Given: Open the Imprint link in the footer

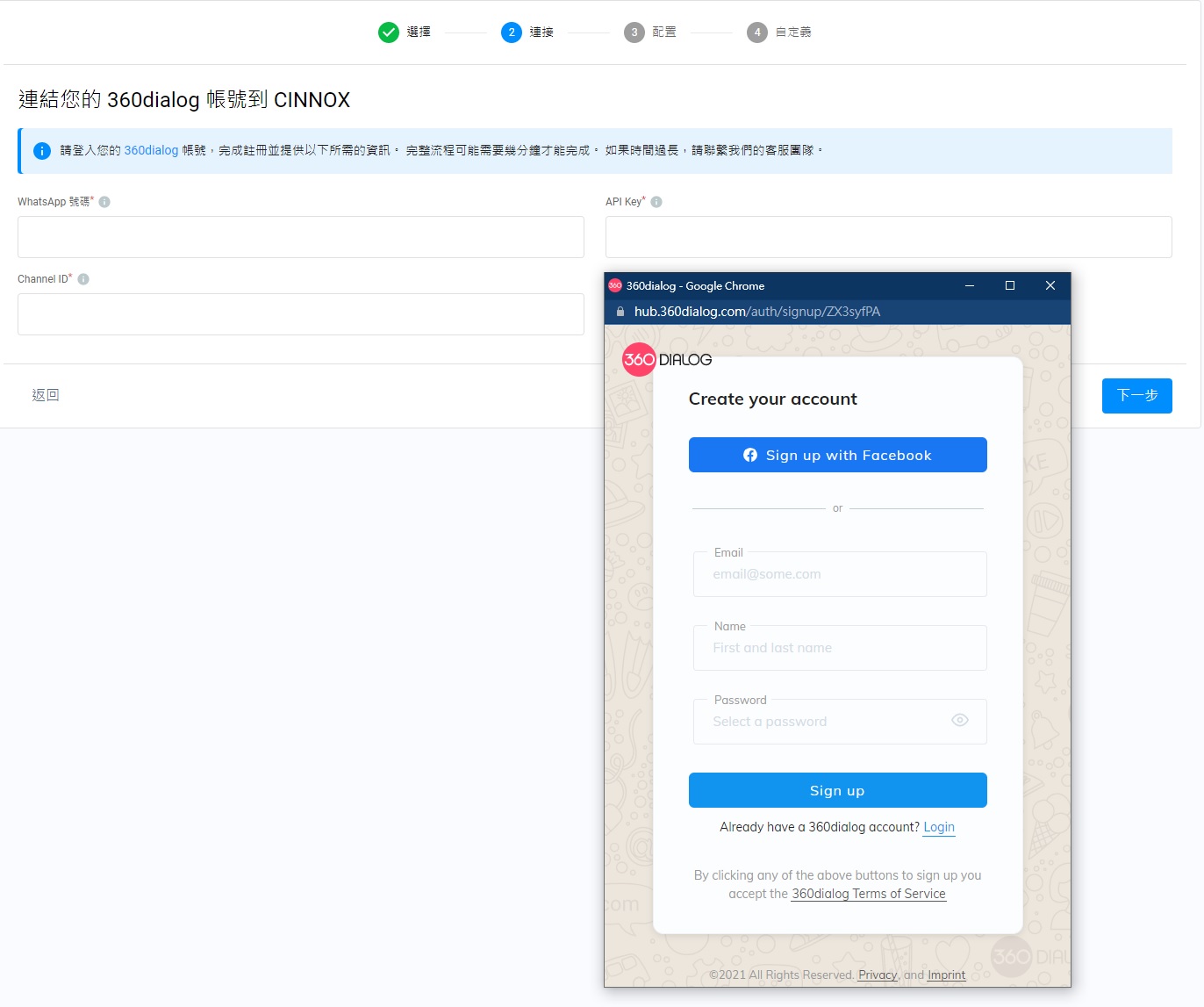Looking at the screenshot, I should [947, 975].
